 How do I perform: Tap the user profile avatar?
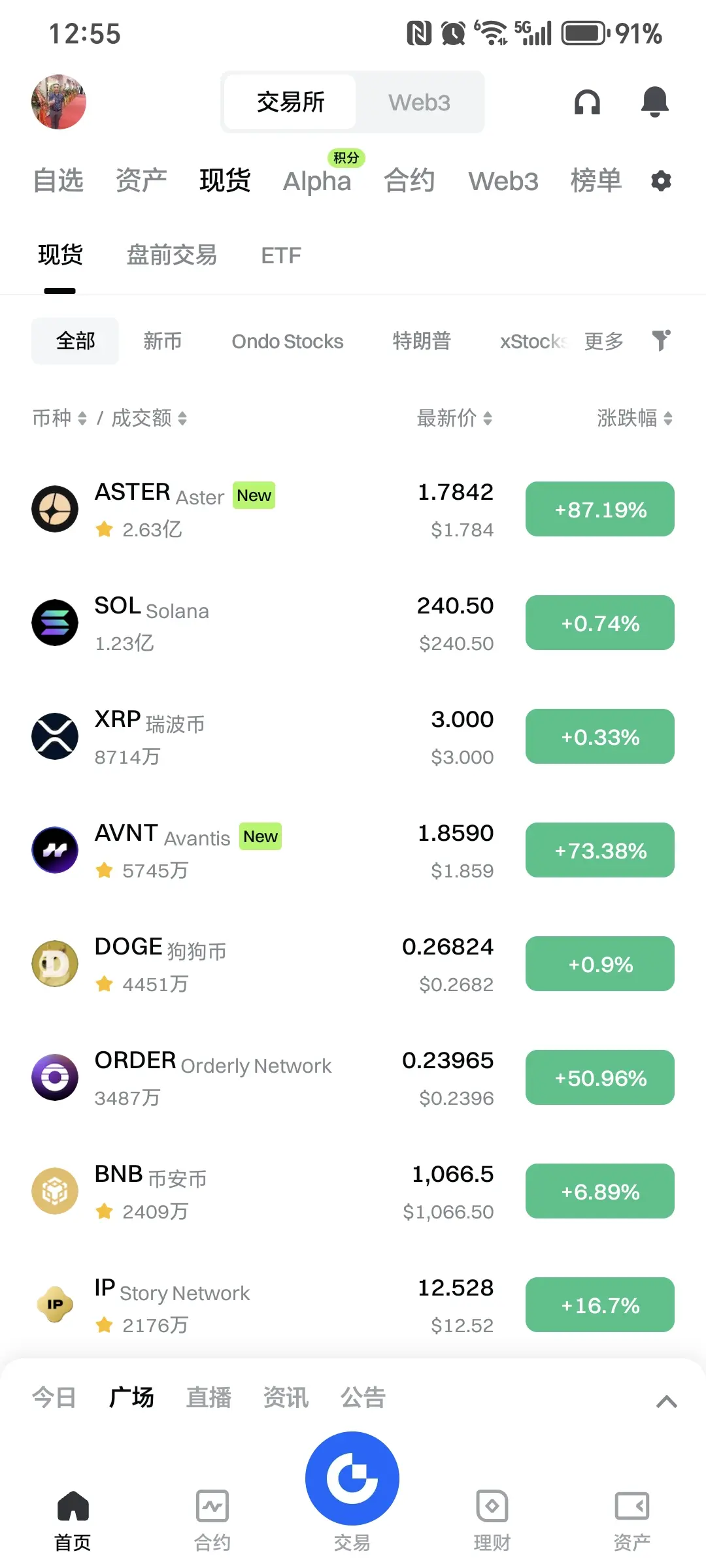(59, 102)
